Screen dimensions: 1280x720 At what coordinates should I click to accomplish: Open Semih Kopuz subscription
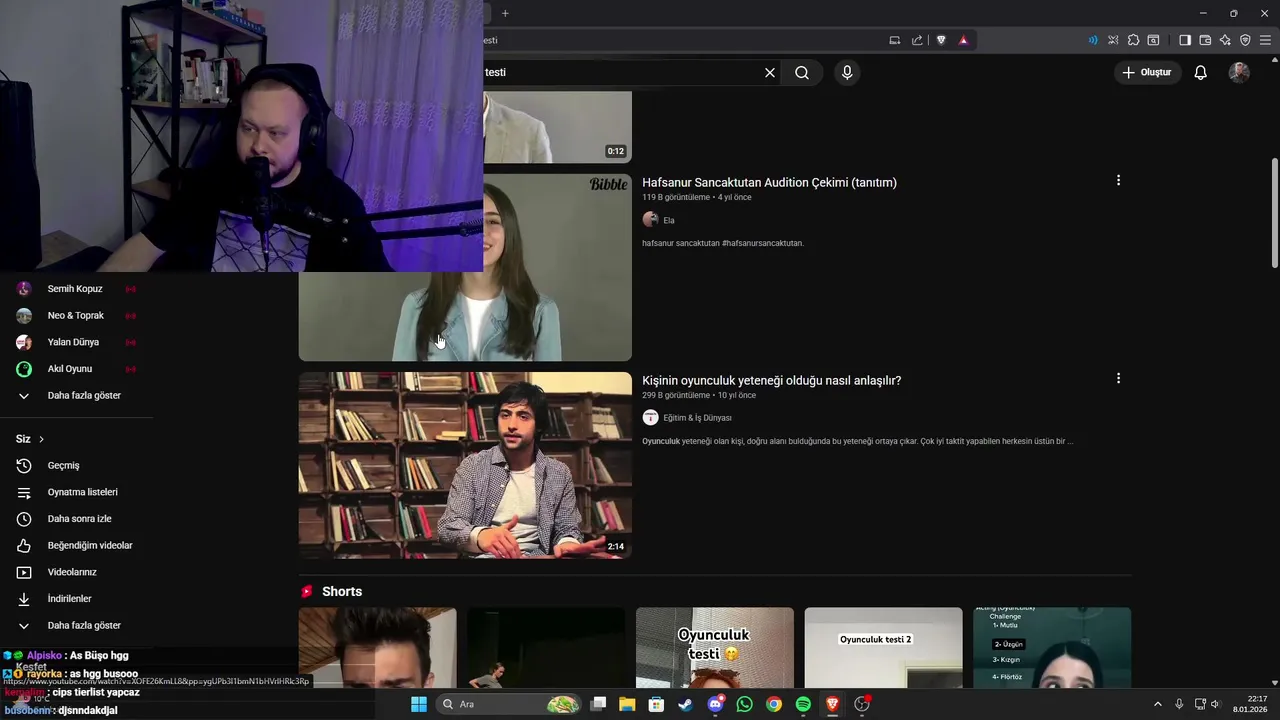[76, 289]
